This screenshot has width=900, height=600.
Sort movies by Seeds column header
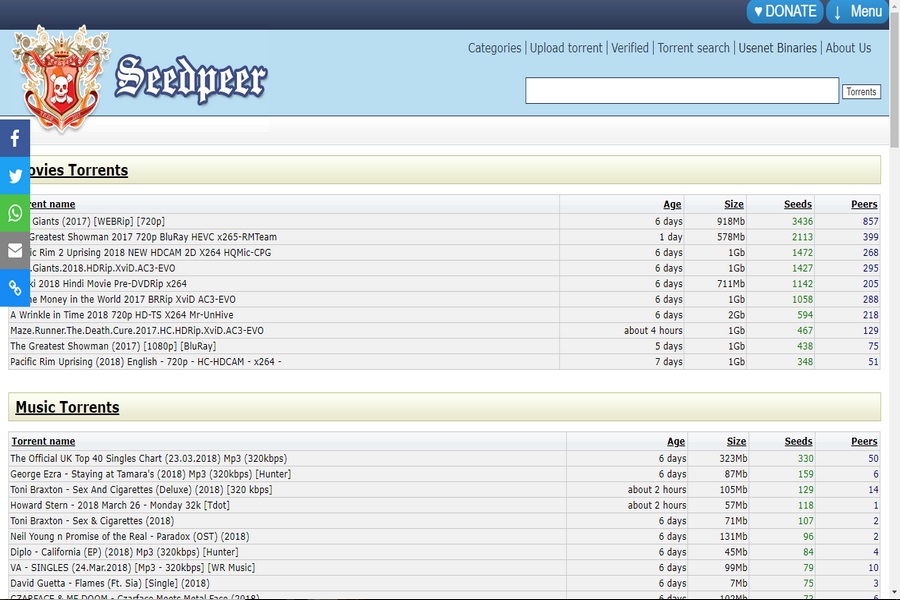click(x=798, y=204)
